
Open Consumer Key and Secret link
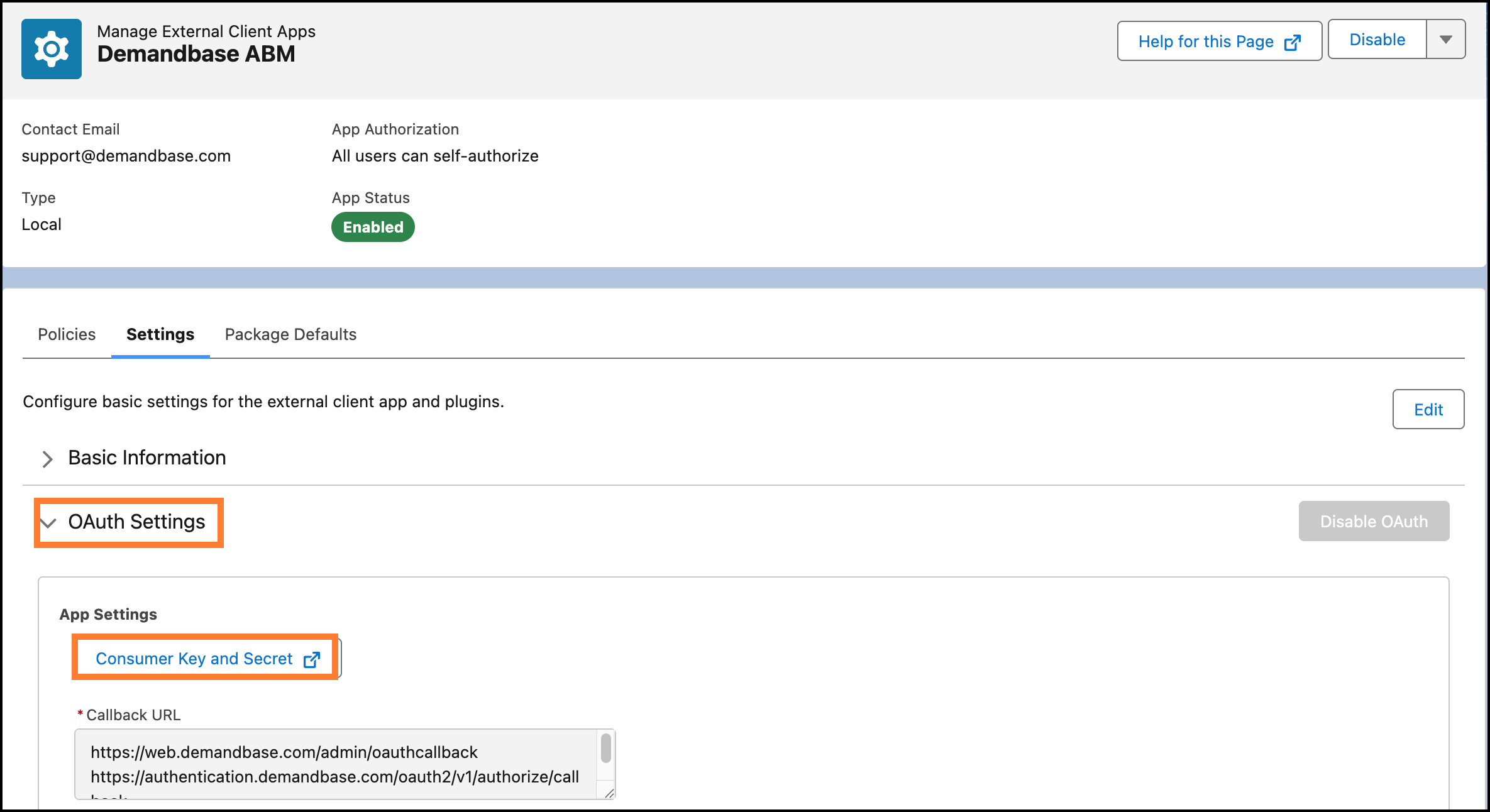(194, 659)
